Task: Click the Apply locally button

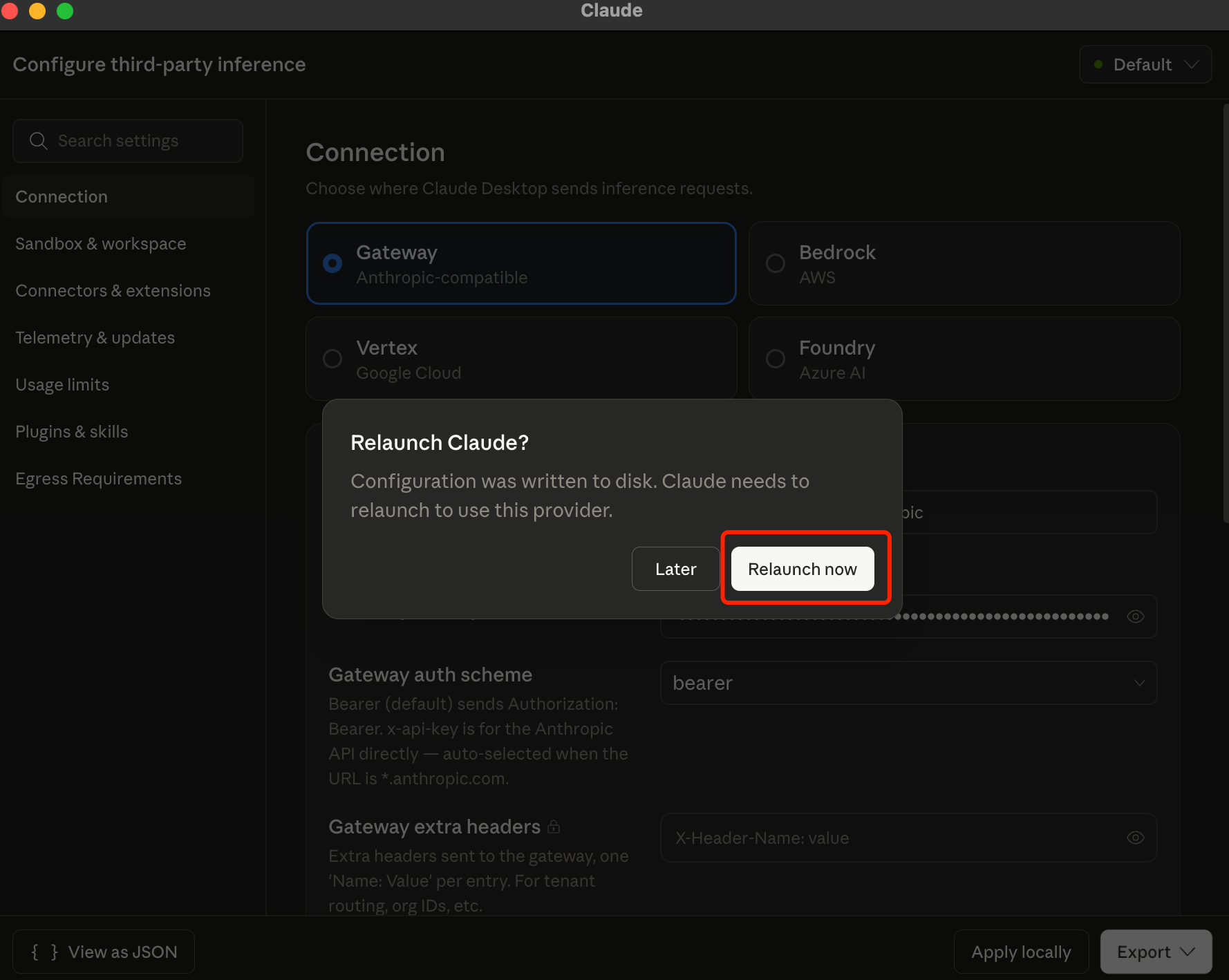Action: point(1021,952)
